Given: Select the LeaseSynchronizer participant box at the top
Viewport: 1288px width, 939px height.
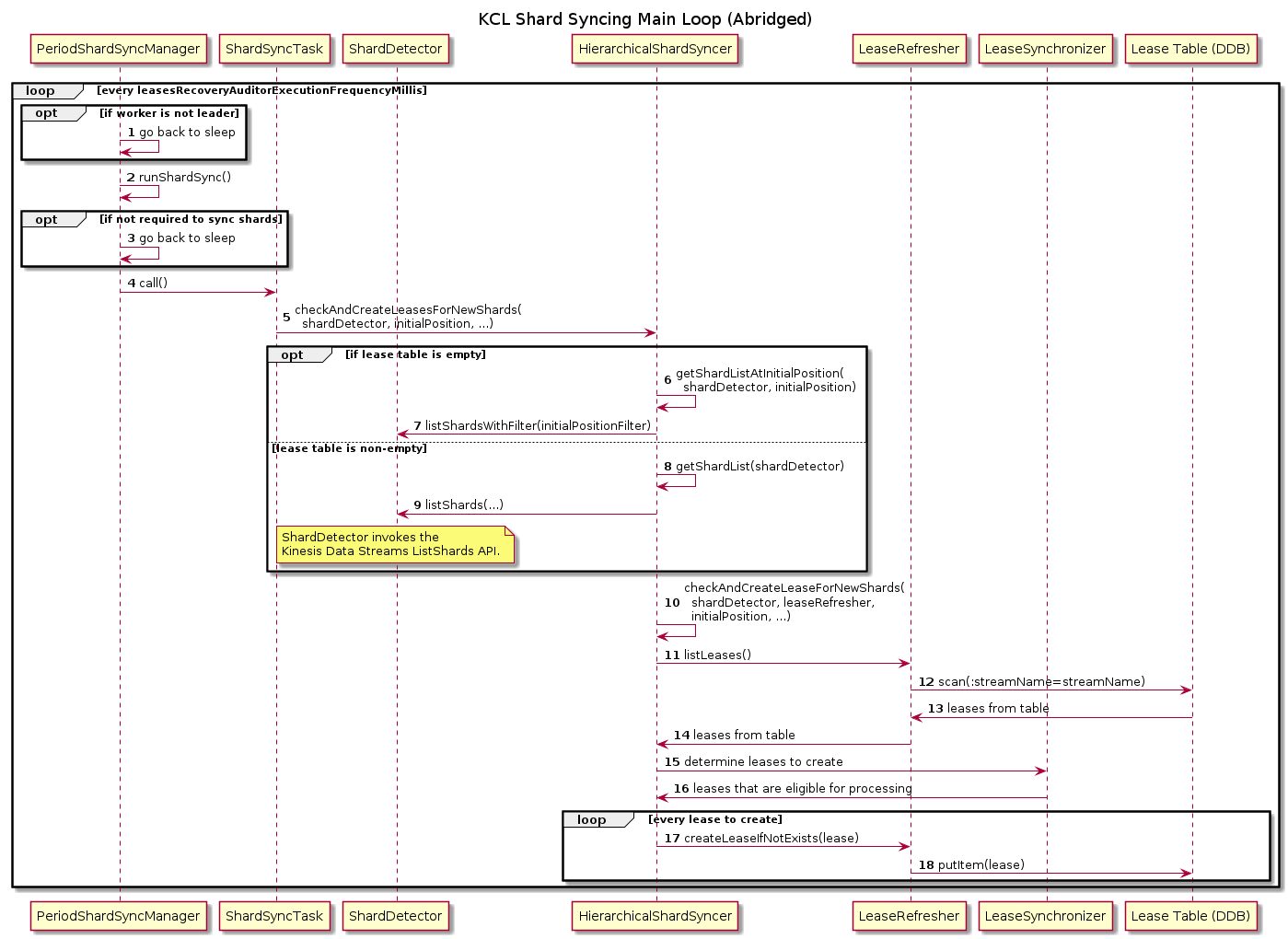Looking at the screenshot, I should pos(1045,49).
